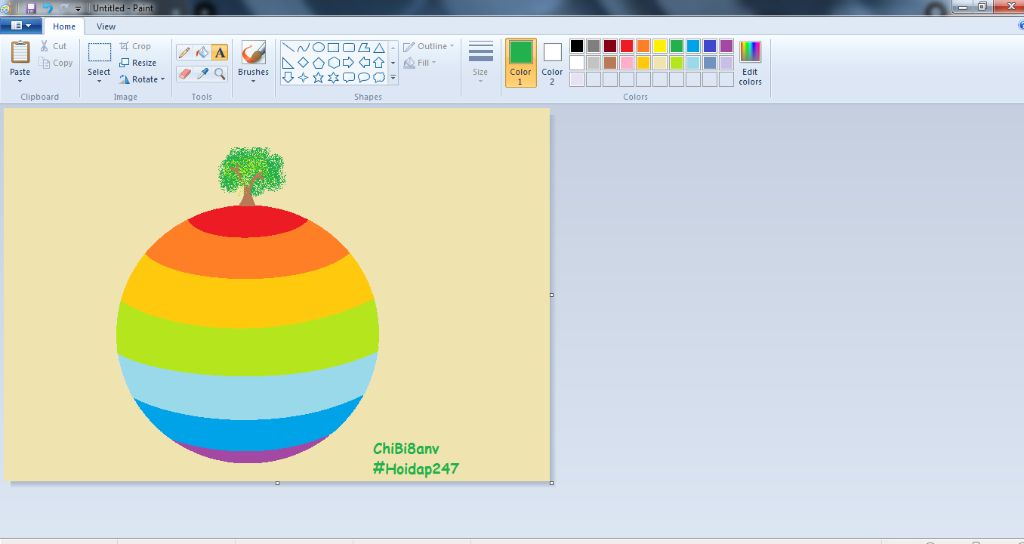This screenshot has width=1024, height=544.
Task: Click the Undo arrow in title bar
Action: [x=48, y=8]
